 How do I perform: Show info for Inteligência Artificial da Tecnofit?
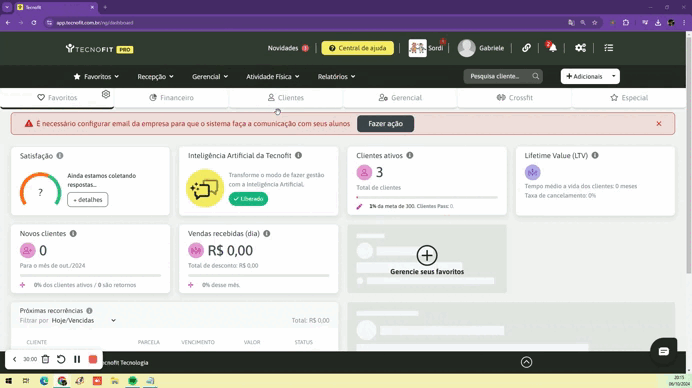pos(298,155)
